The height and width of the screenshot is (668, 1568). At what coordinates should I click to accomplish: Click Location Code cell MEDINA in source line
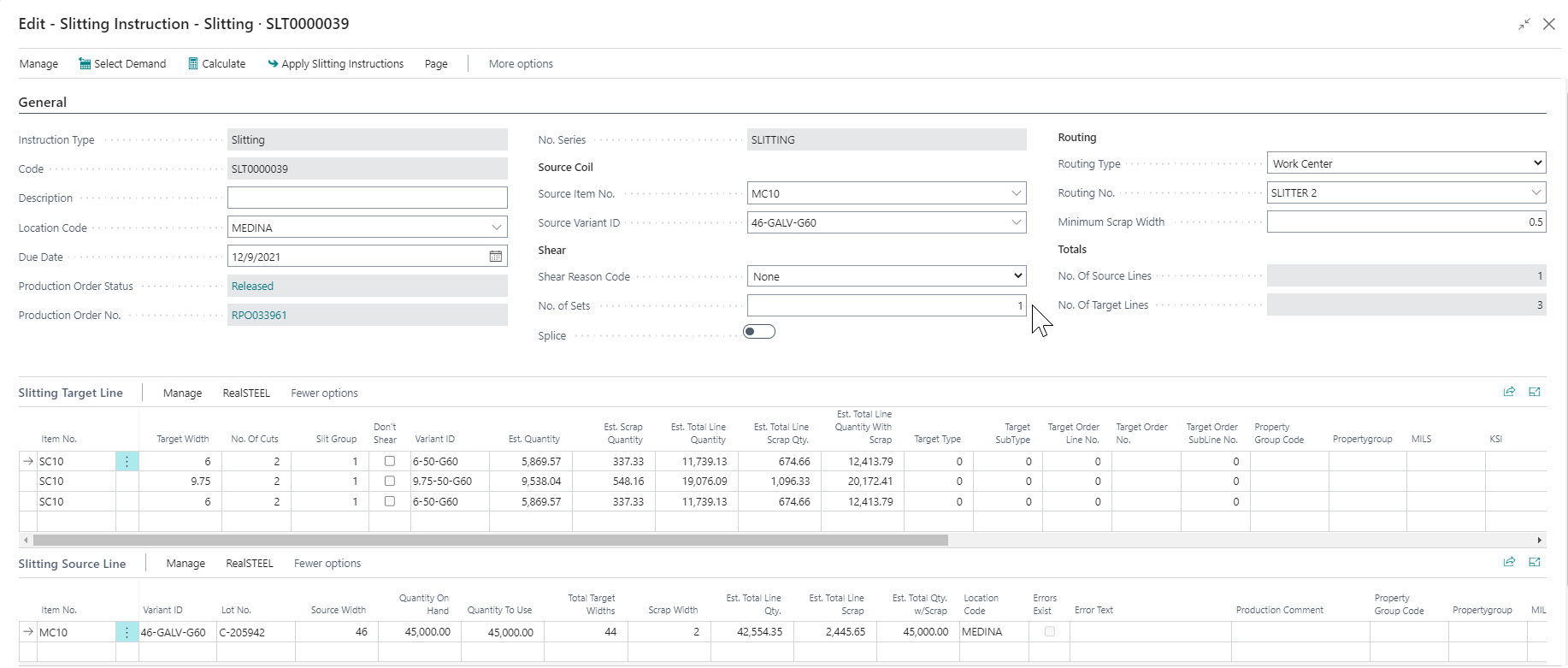pos(993,632)
